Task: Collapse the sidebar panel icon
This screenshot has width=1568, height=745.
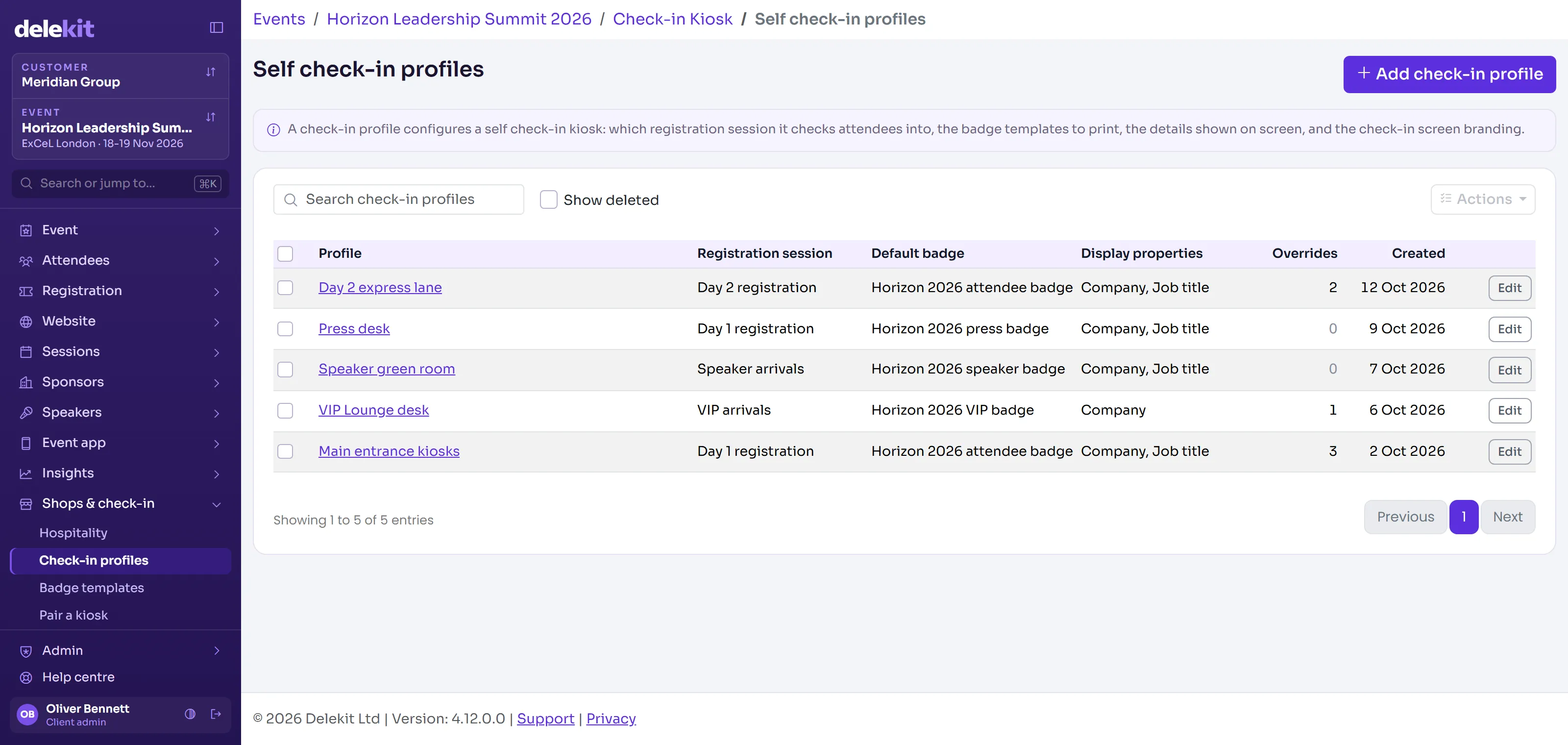Action: coord(216,27)
